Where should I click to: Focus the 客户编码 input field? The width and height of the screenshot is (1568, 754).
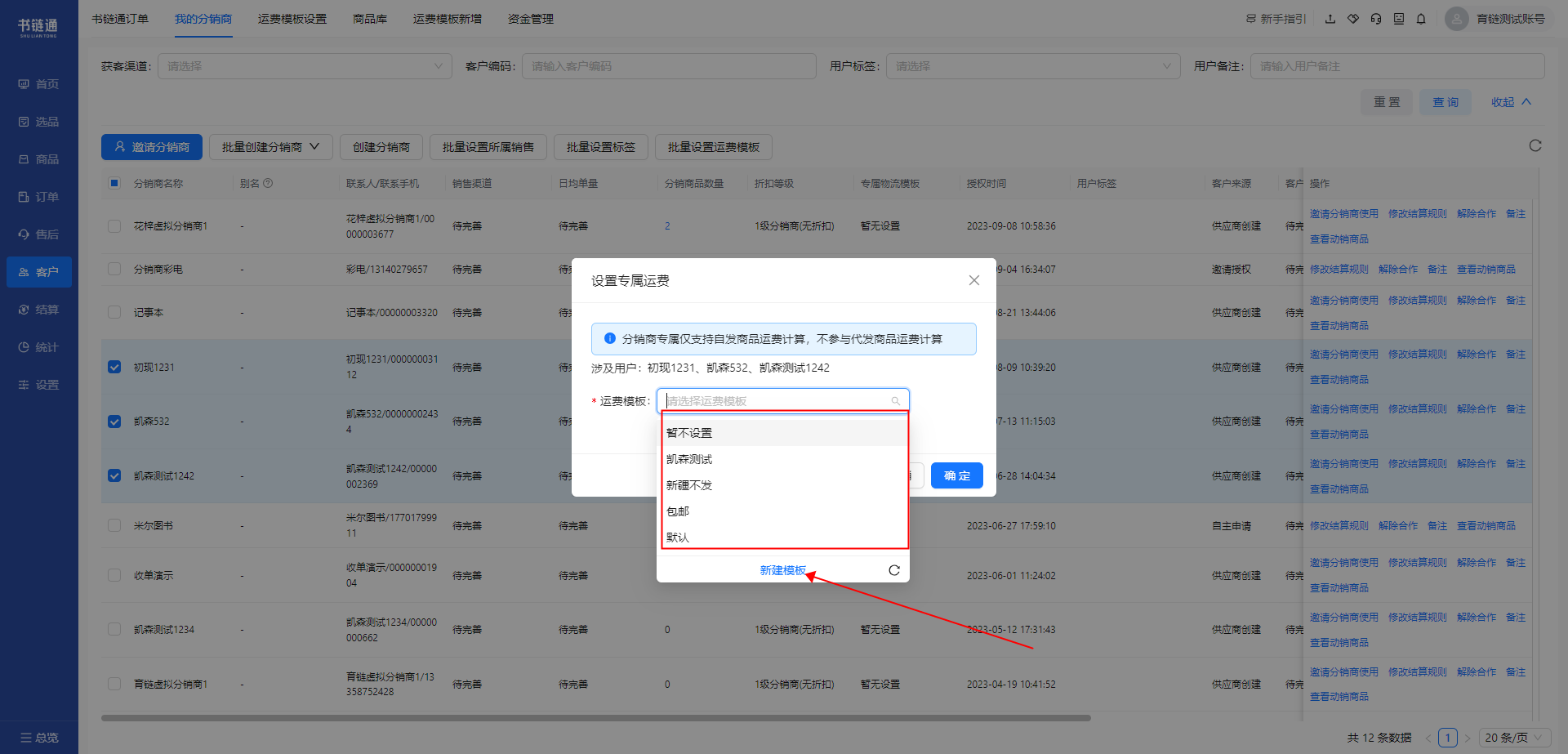point(669,66)
